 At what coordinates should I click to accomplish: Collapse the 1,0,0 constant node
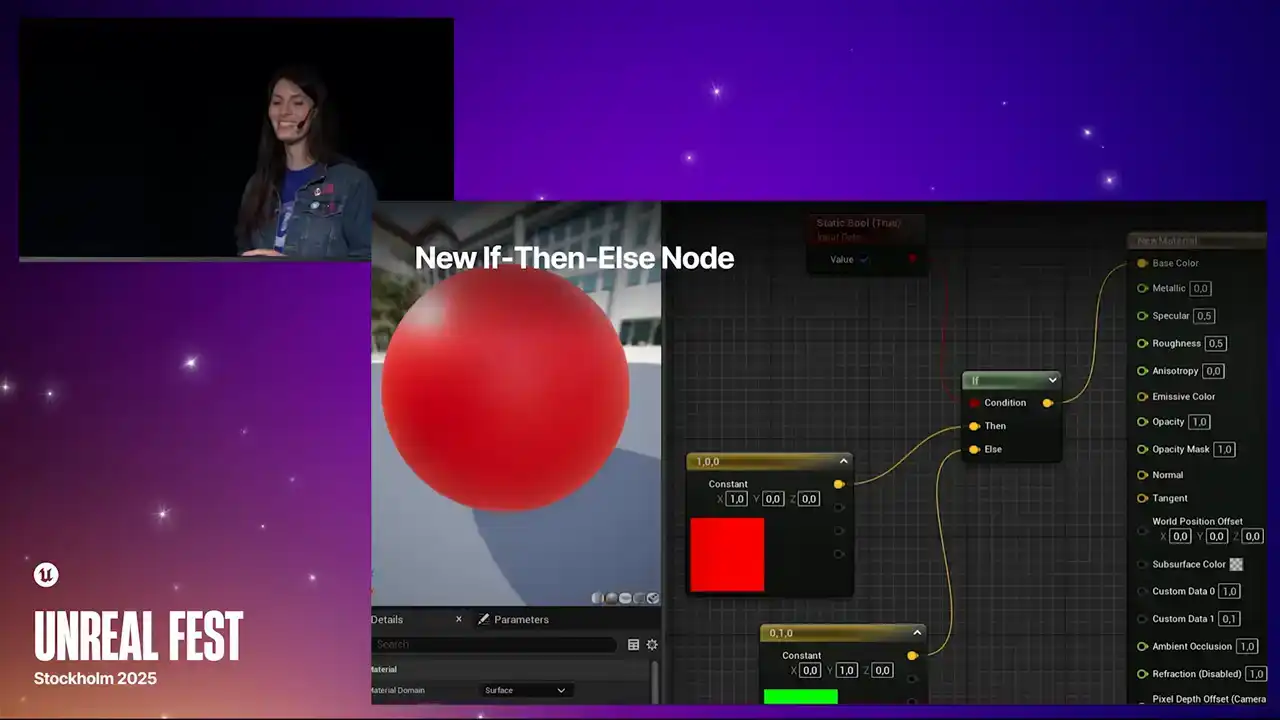(843, 461)
